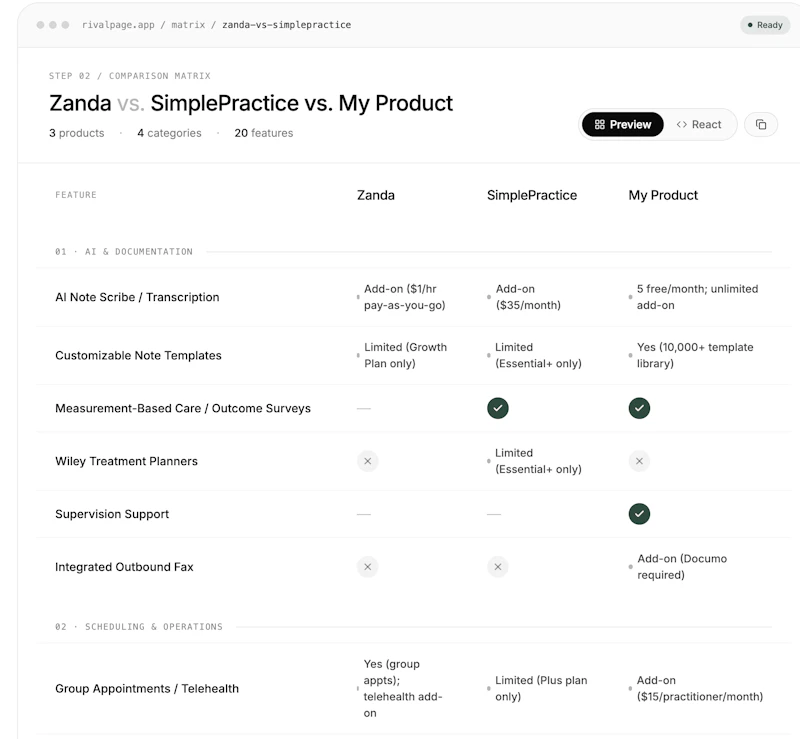This screenshot has width=800, height=739.
Task: Click SimplePractice X icon for Integrated Outbound Fax
Action: point(497,567)
